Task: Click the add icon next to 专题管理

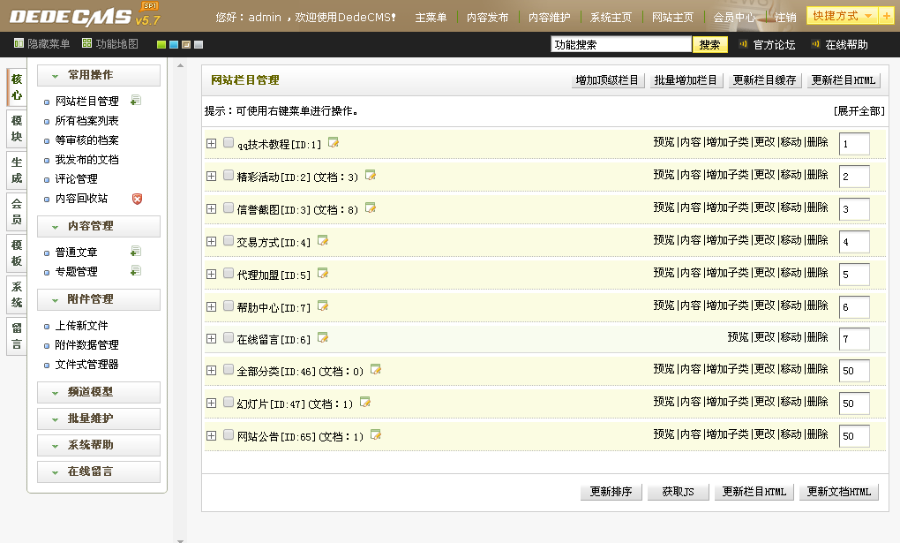Action: point(135,270)
